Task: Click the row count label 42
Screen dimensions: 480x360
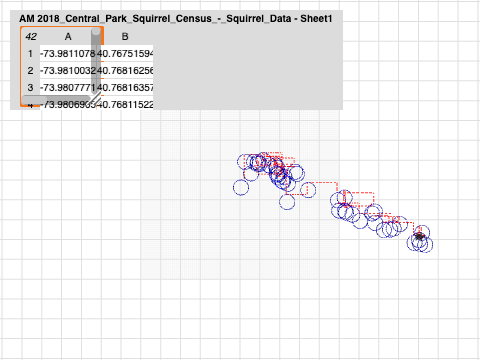Action: coord(31,36)
